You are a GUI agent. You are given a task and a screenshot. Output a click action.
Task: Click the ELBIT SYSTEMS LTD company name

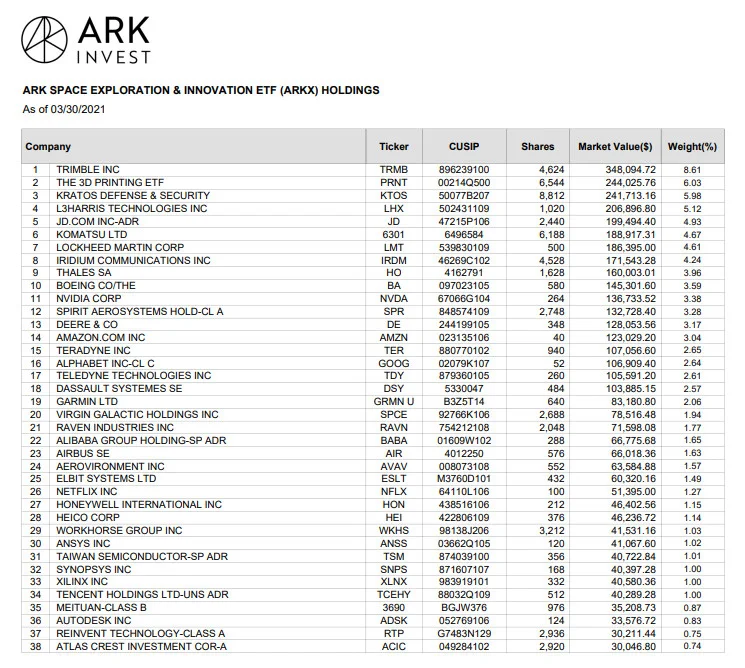pyautogui.click(x=106, y=478)
